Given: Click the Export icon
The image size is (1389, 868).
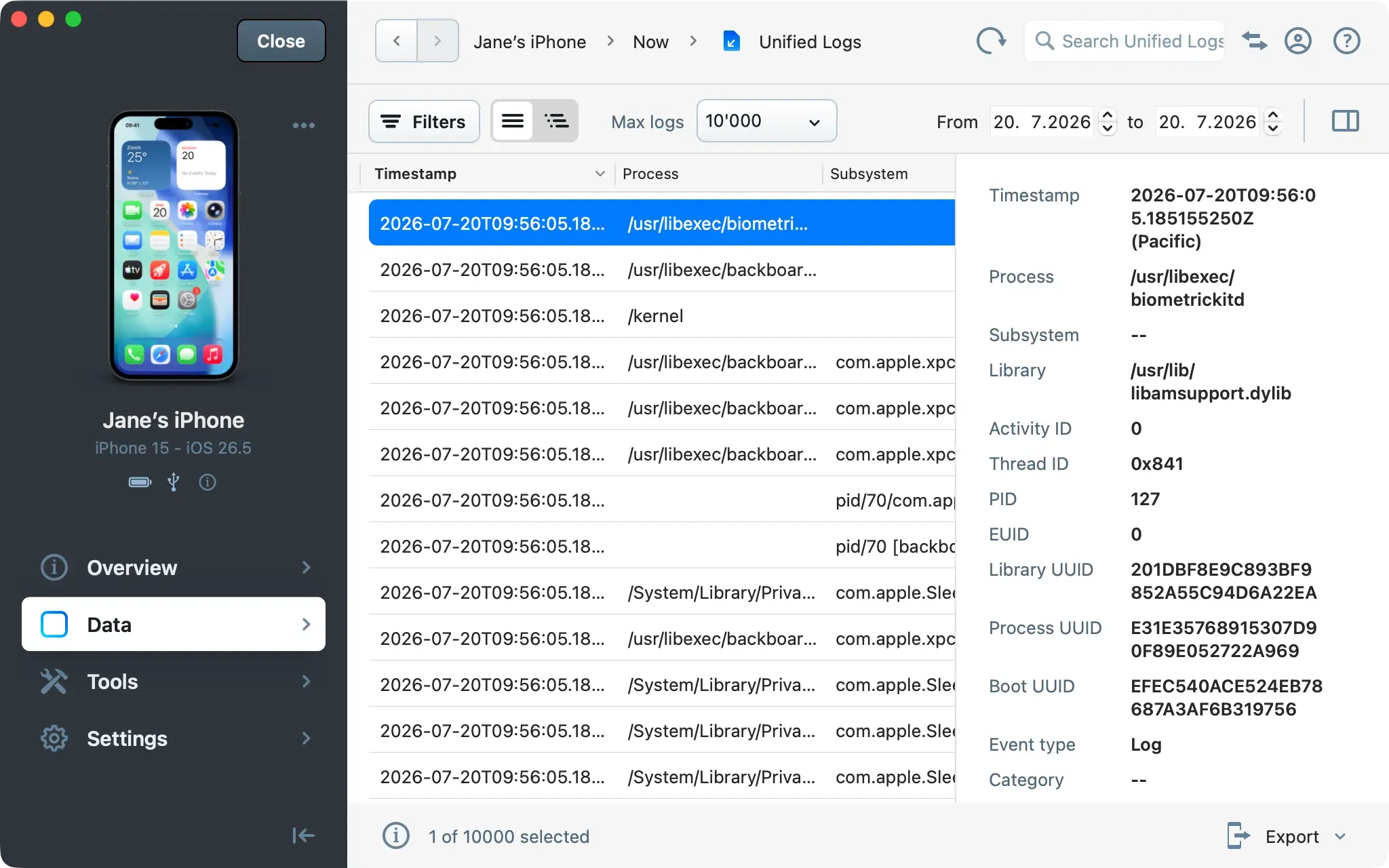Looking at the screenshot, I should coord(1238,836).
